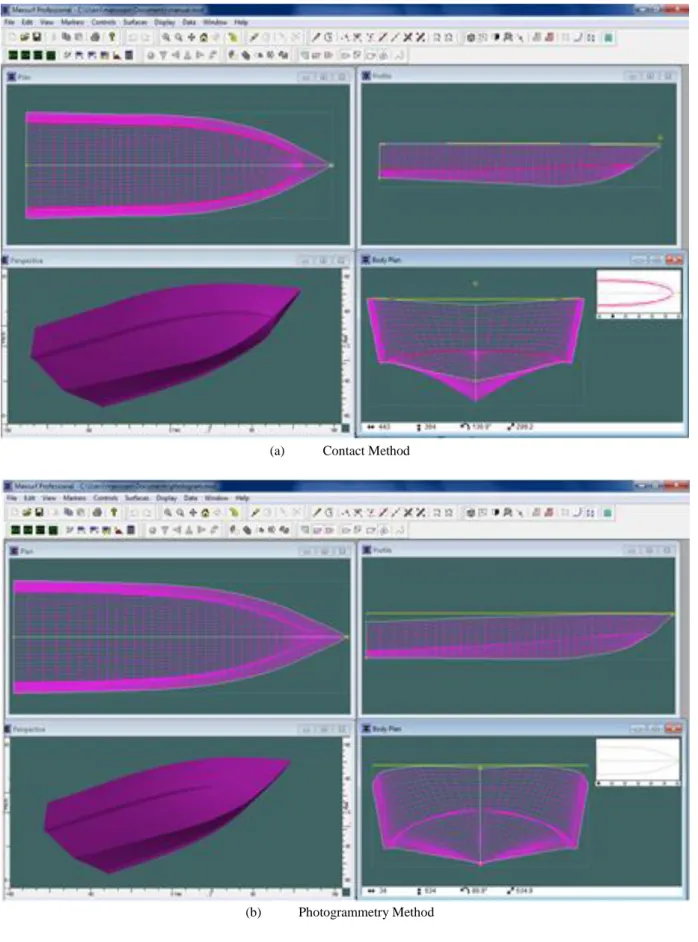
Task: Click the right vertical slider in Photogrammetry Perspective
Action: pos(346,812)
